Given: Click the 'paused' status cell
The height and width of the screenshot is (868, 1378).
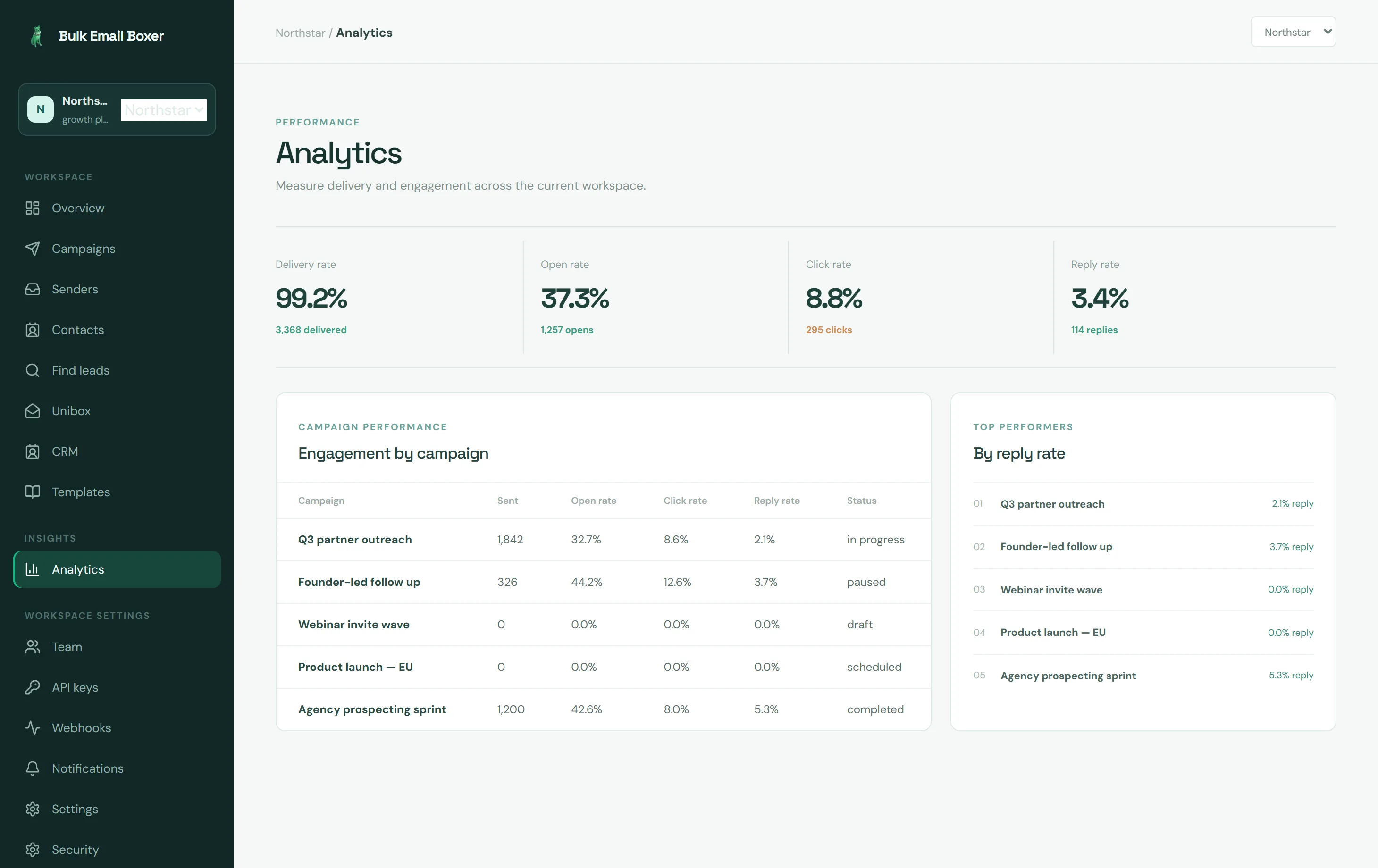Looking at the screenshot, I should [866, 583].
